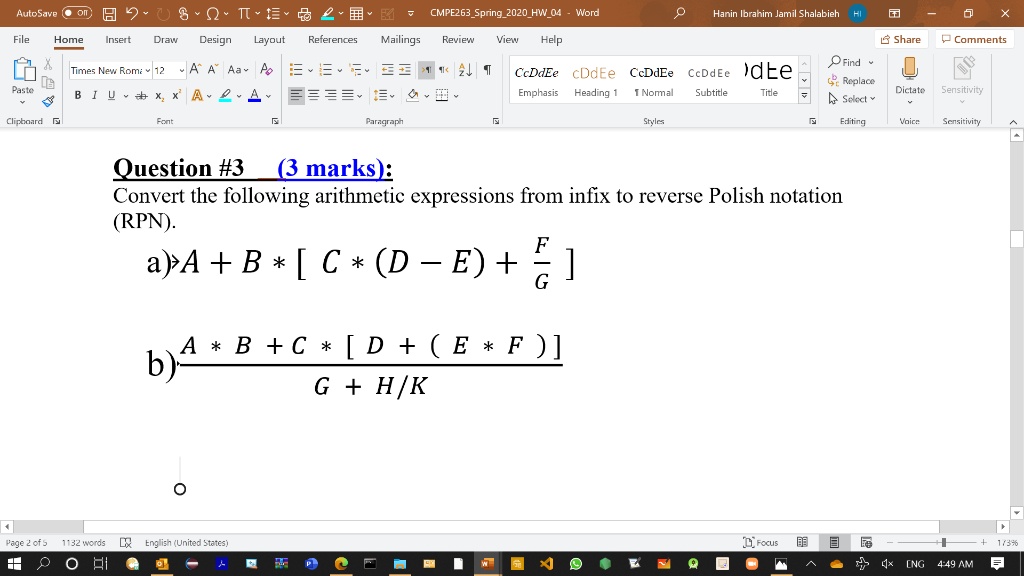Viewport: 1024px width, 576px height.
Task: Select the Heading 1 style thumbnail
Action: 595,81
